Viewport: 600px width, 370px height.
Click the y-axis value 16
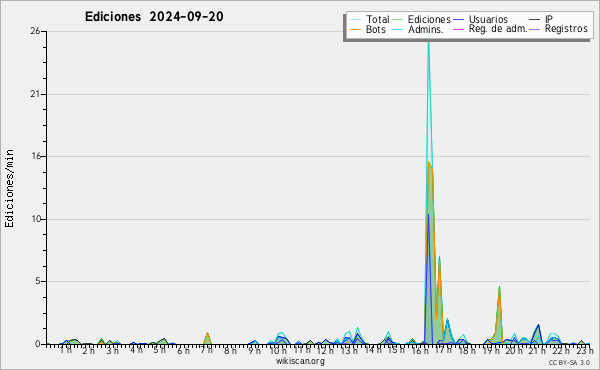point(35,156)
